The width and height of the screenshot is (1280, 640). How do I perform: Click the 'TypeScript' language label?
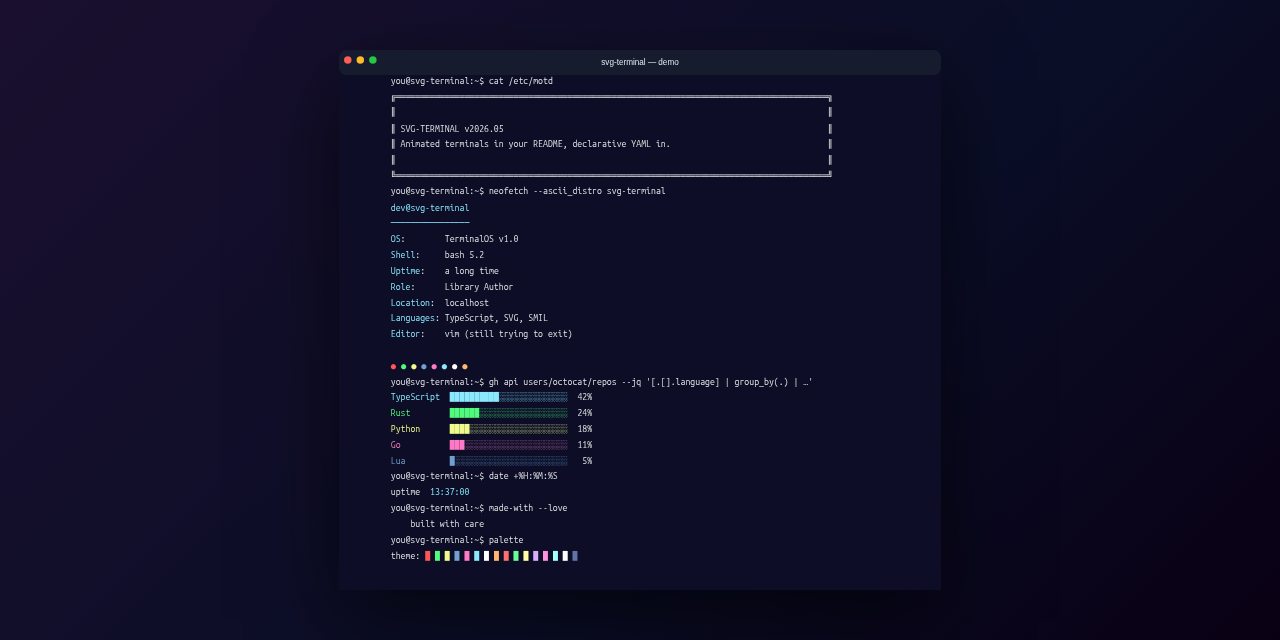(x=415, y=397)
